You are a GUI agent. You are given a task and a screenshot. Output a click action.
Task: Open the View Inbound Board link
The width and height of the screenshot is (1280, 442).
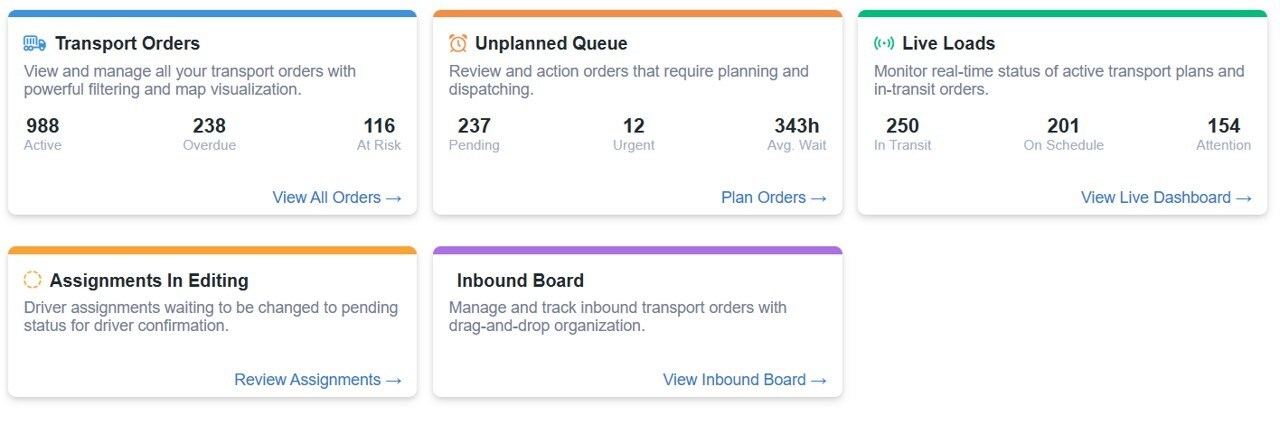point(745,379)
